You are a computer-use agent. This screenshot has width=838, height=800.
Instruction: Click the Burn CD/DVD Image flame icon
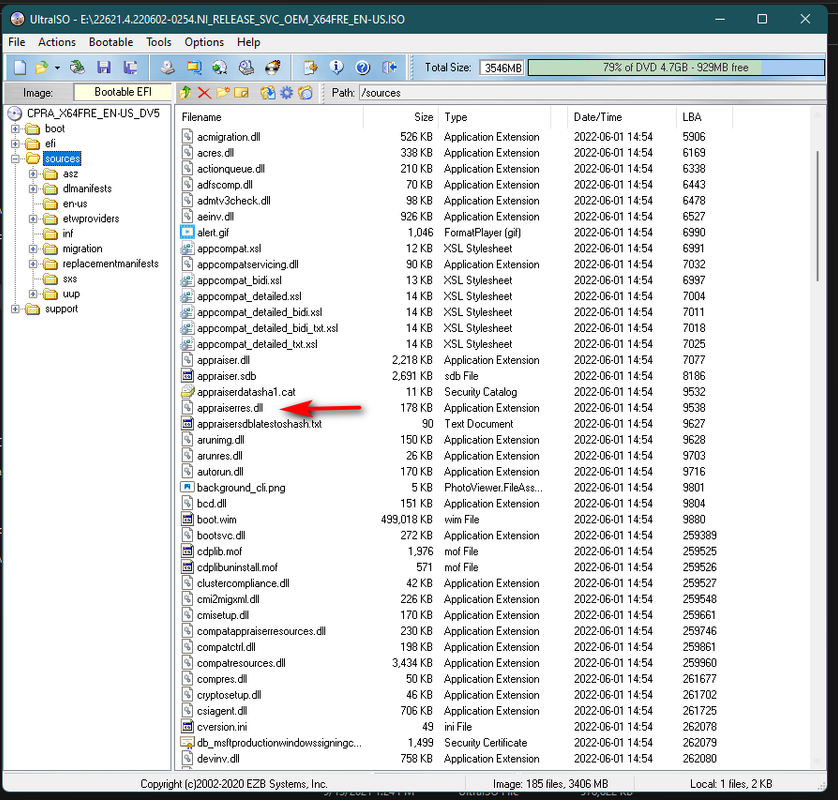pos(273,67)
